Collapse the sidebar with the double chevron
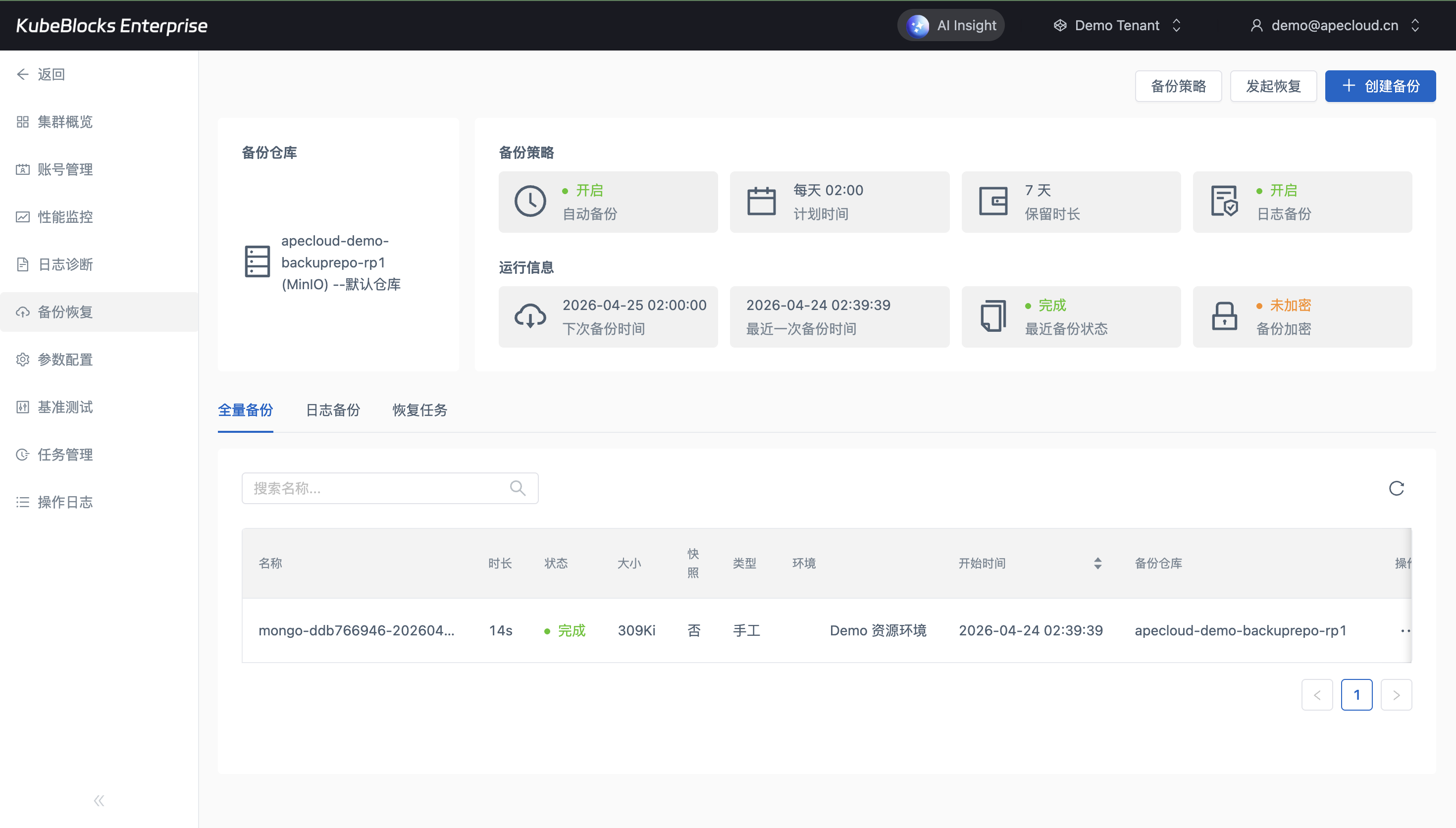 (x=99, y=801)
